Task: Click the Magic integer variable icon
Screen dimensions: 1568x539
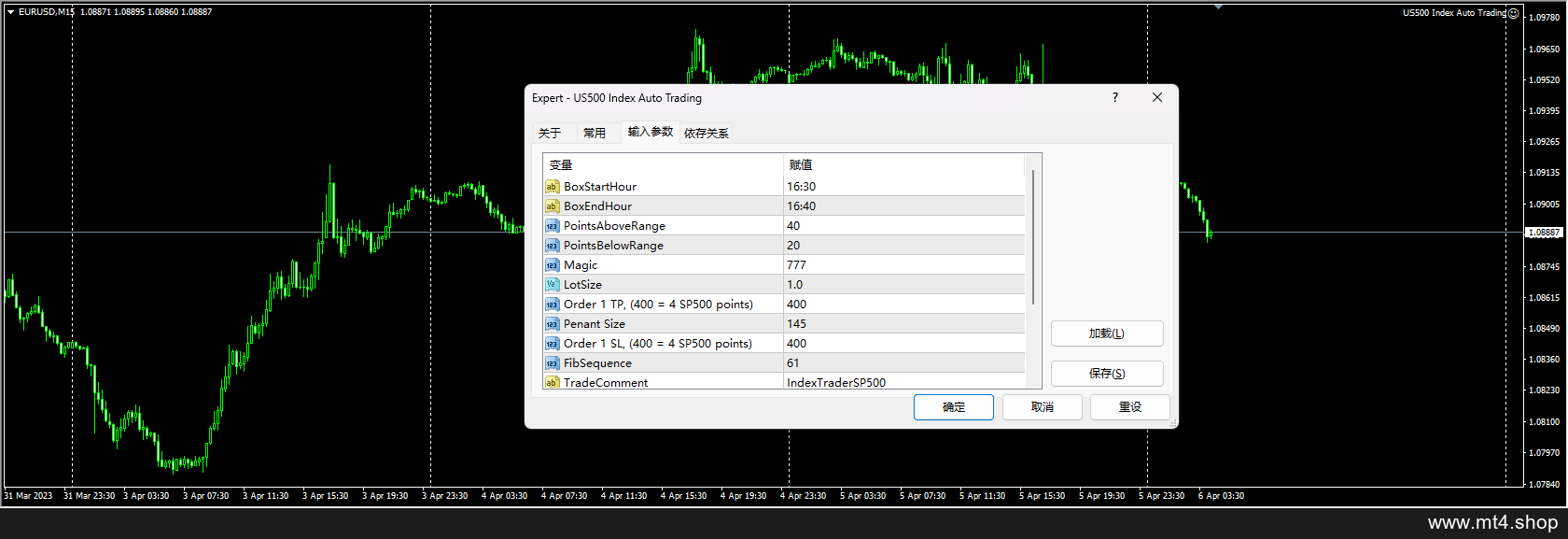Action: pyautogui.click(x=552, y=265)
